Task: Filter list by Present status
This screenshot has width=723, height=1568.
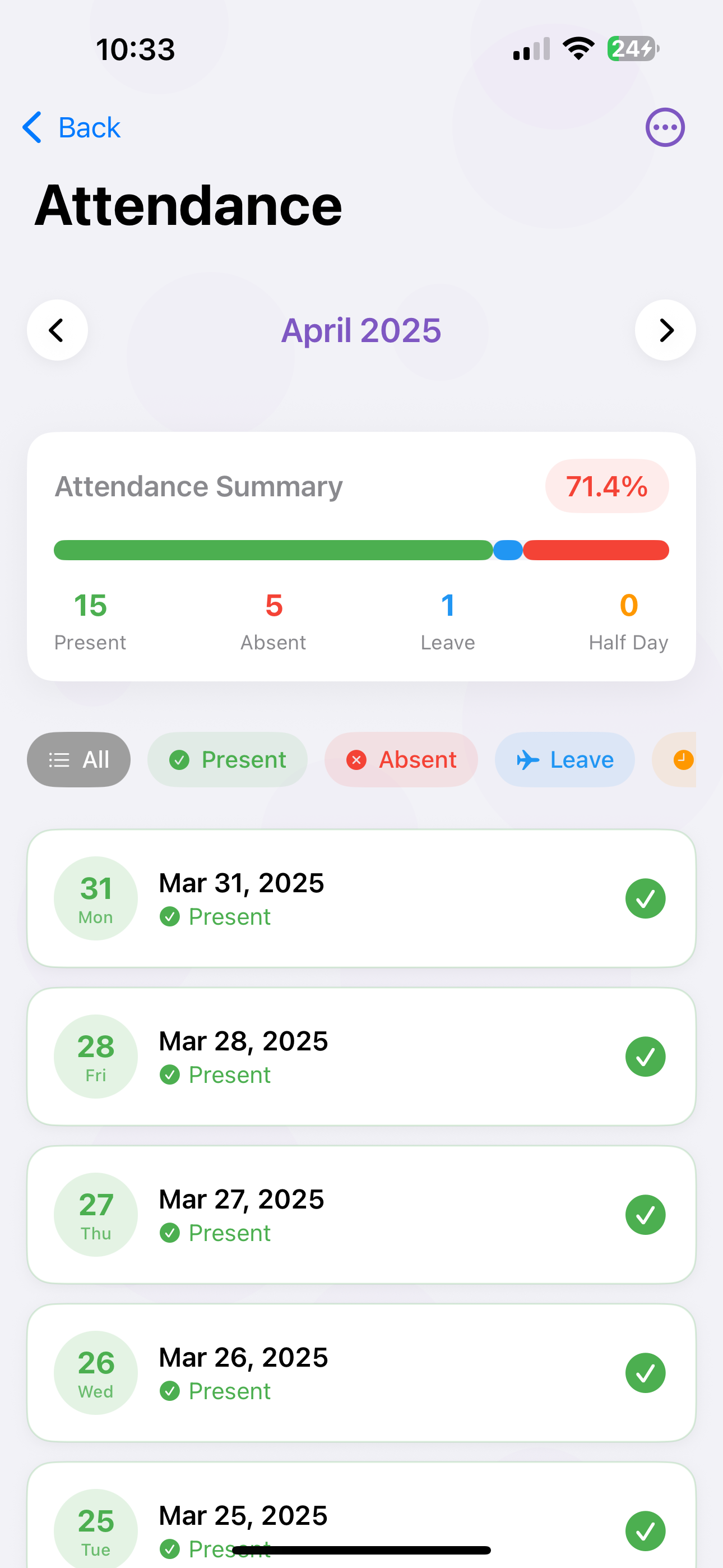Action: pos(227,760)
